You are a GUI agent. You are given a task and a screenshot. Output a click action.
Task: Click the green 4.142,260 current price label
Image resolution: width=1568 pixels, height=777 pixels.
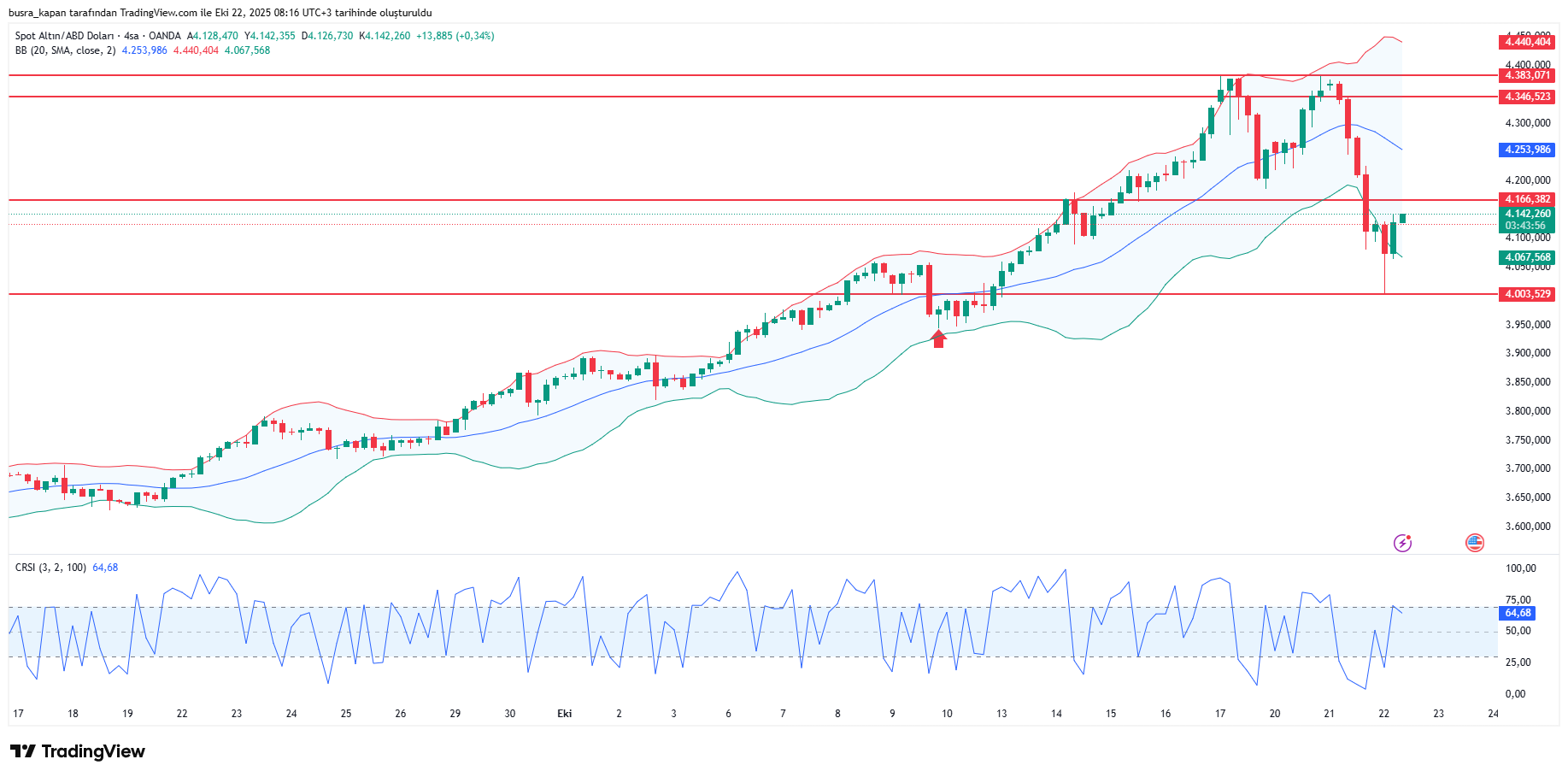[1527, 214]
